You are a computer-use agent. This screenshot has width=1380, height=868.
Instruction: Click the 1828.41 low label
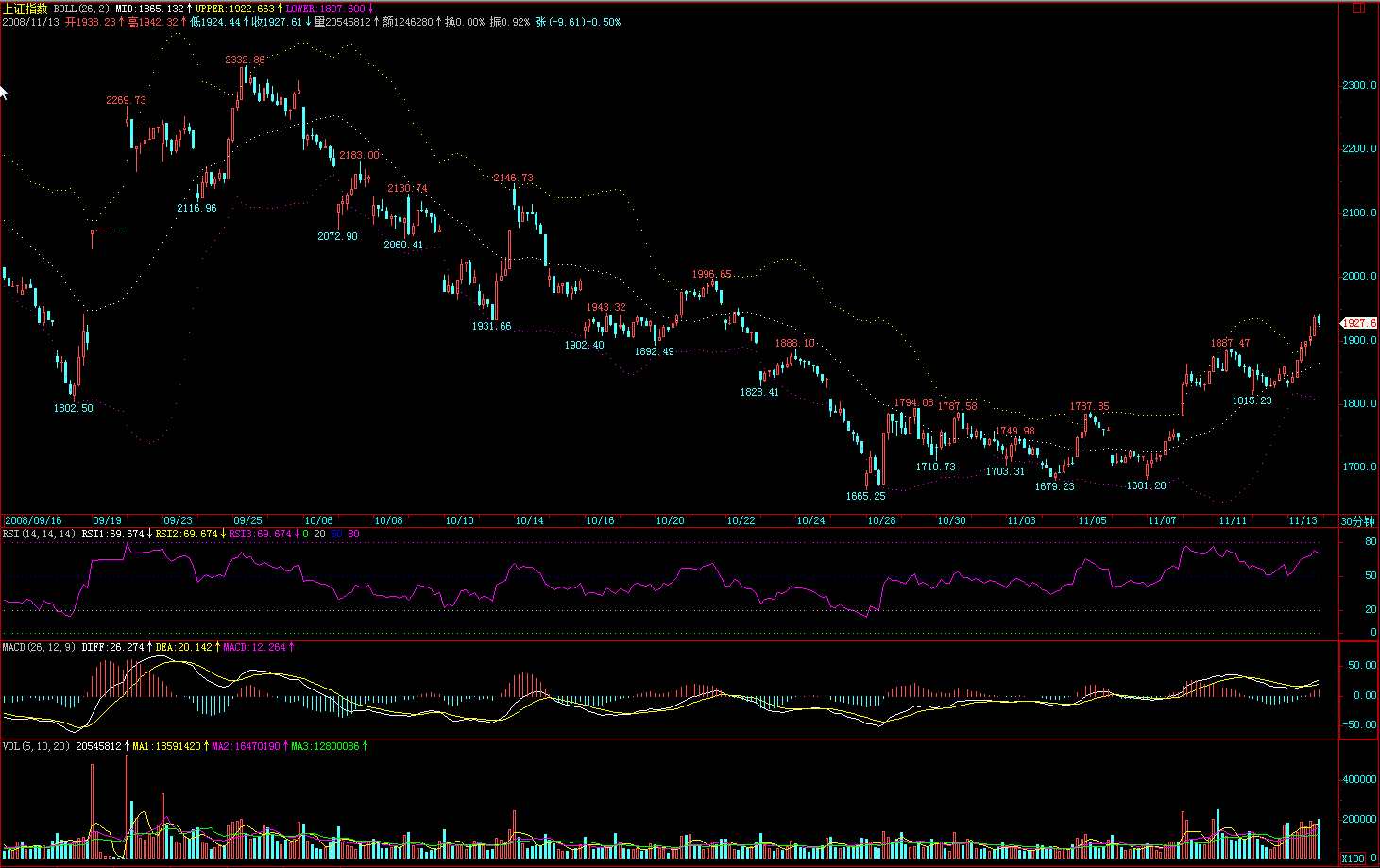[x=759, y=392]
